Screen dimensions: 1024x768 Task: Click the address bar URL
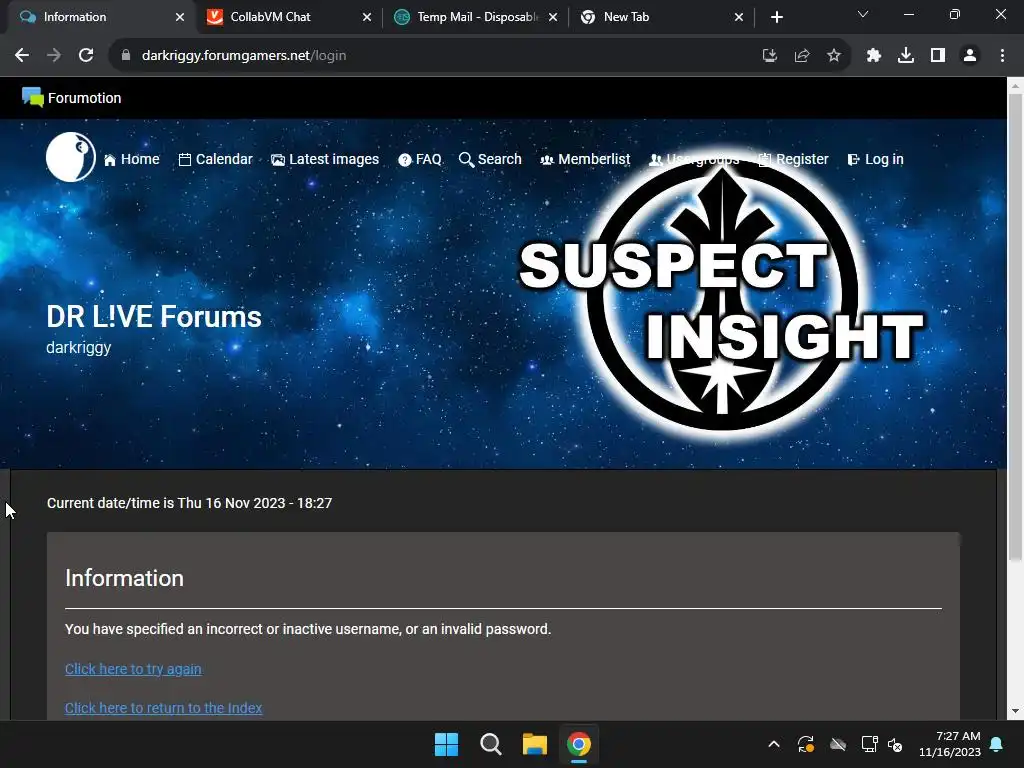[x=244, y=56]
